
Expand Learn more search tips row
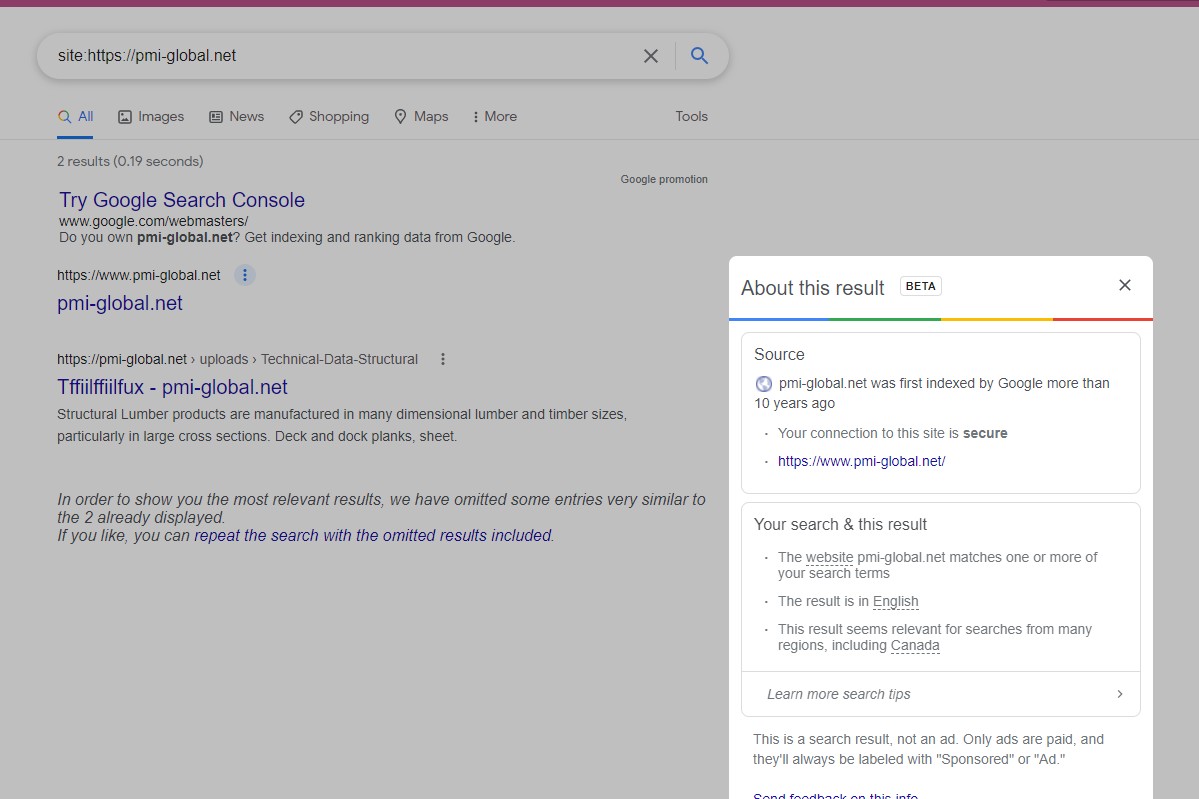(x=941, y=694)
